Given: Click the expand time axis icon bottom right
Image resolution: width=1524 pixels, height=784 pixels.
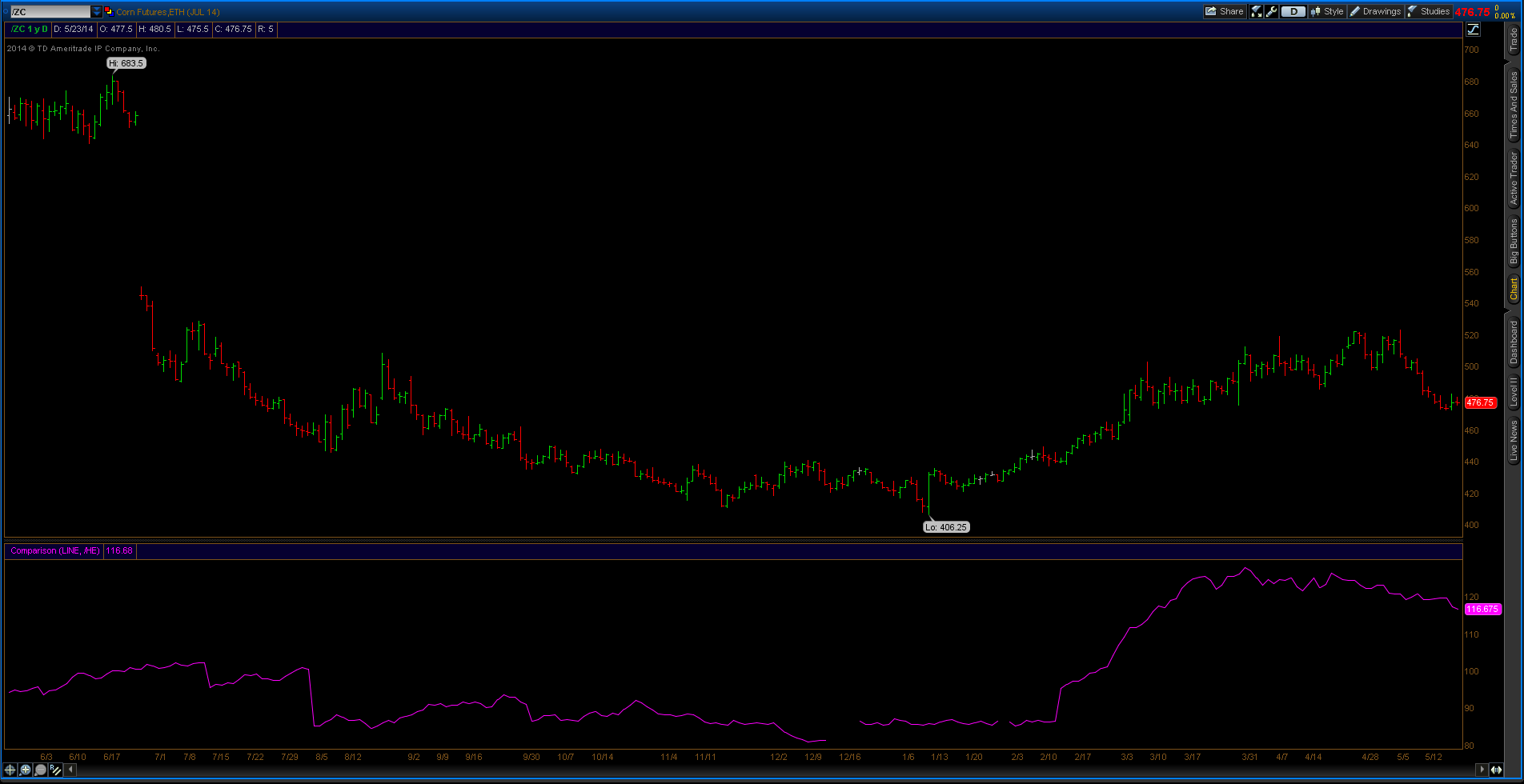Looking at the screenshot, I should click(1496, 770).
